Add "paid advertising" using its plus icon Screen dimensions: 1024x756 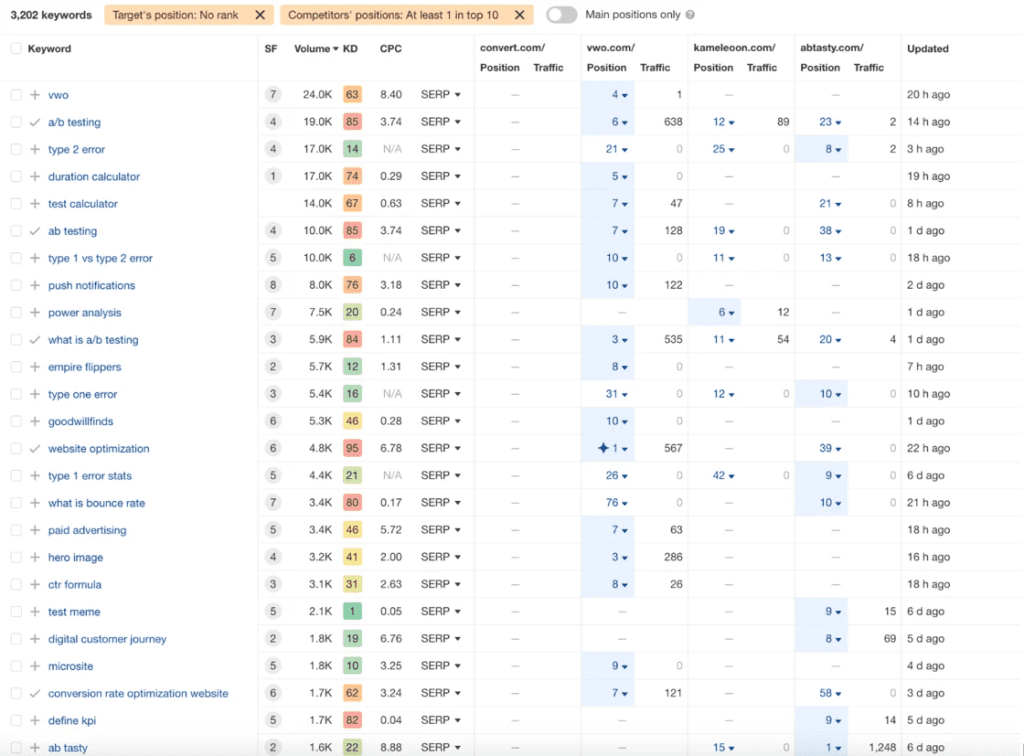35,530
